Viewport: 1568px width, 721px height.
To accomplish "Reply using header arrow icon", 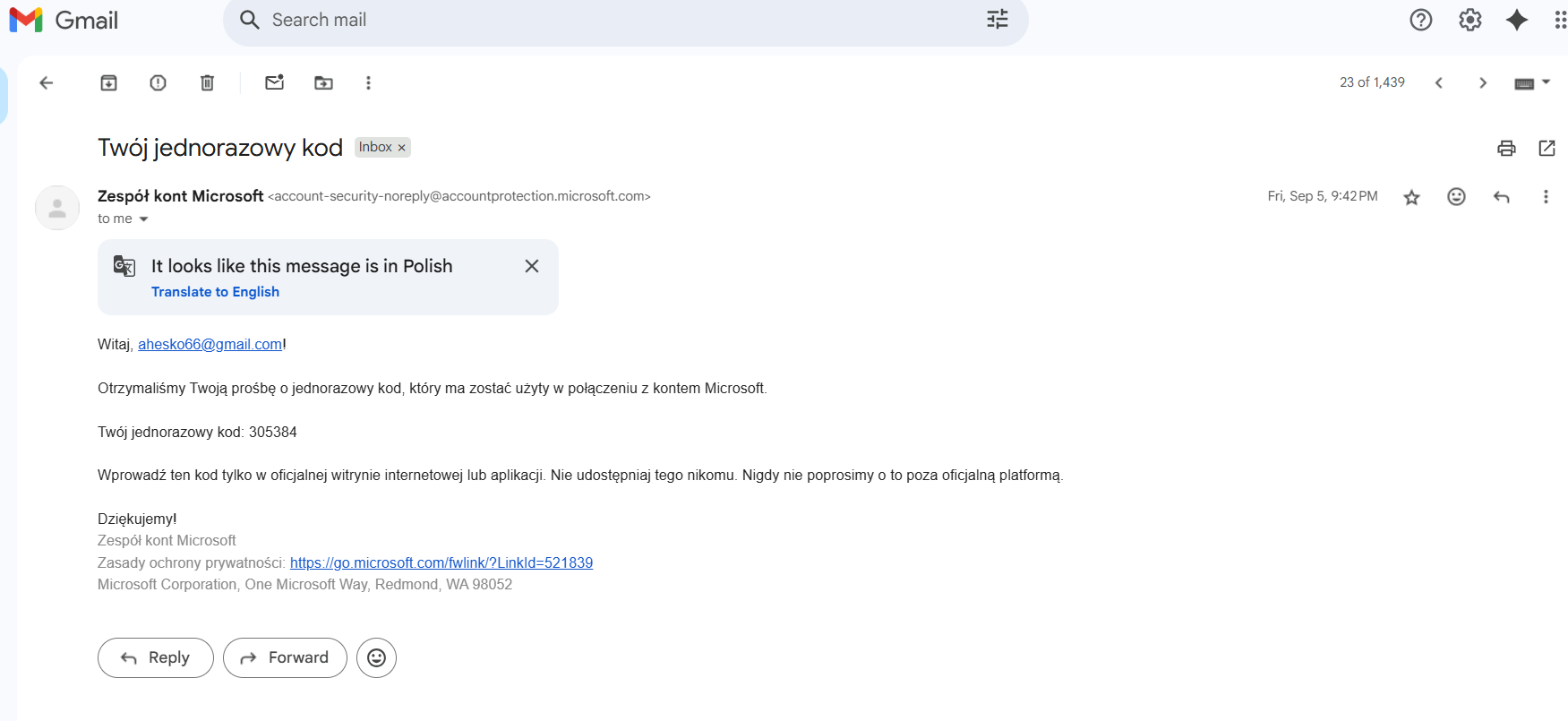I will click(1502, 197).
